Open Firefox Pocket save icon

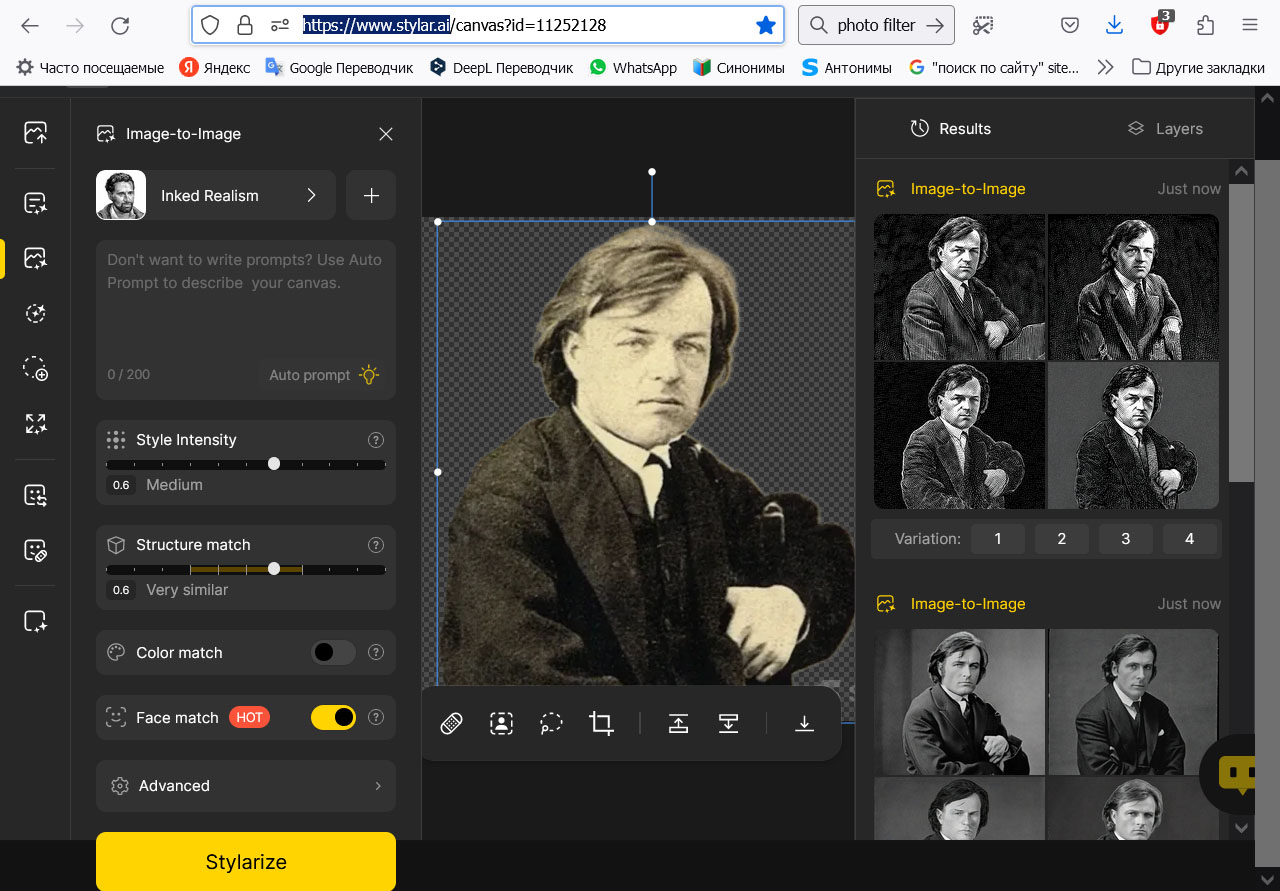point(1070,26)
